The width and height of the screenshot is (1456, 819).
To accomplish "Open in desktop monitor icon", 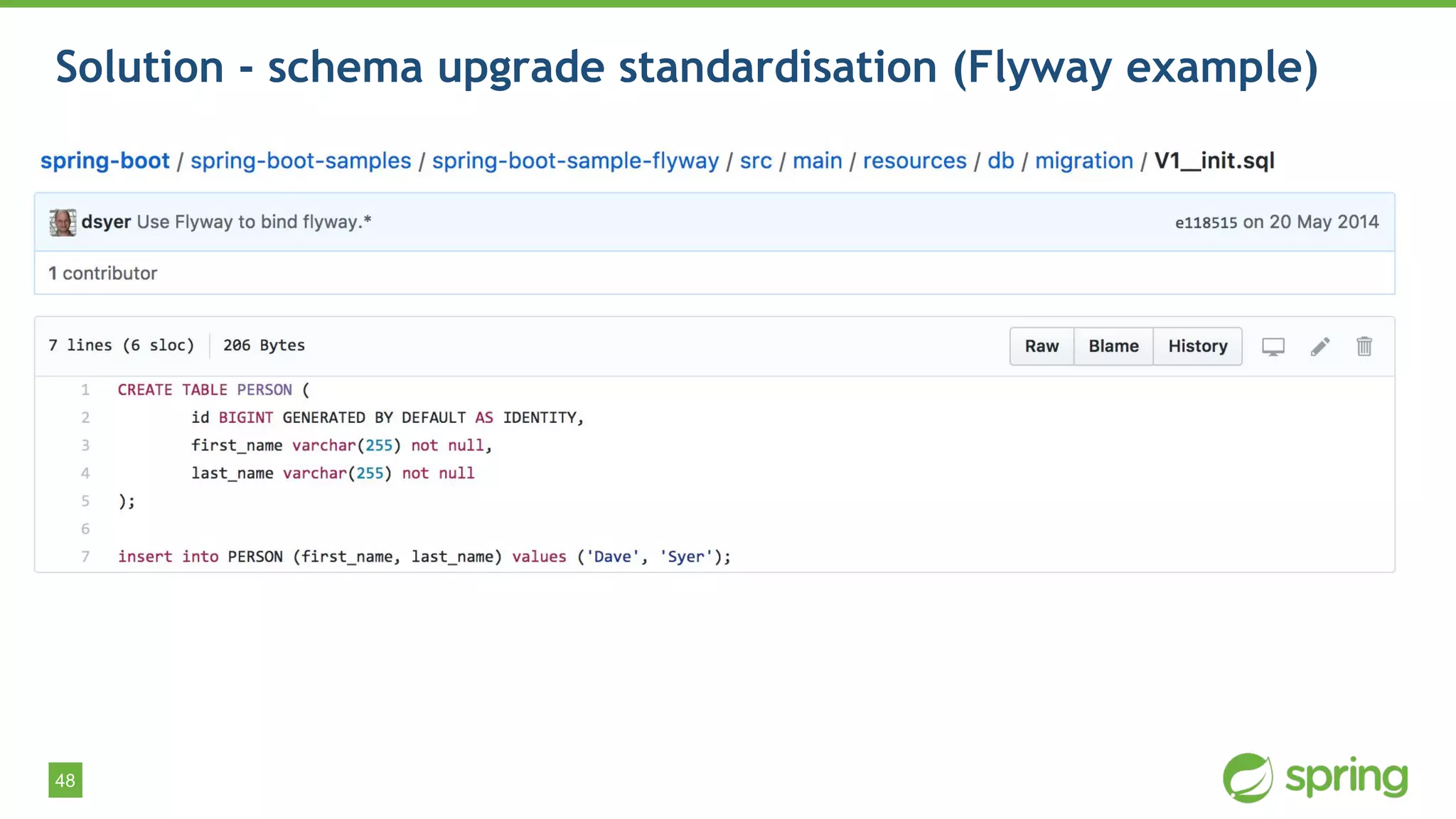I will [1273, 347].
